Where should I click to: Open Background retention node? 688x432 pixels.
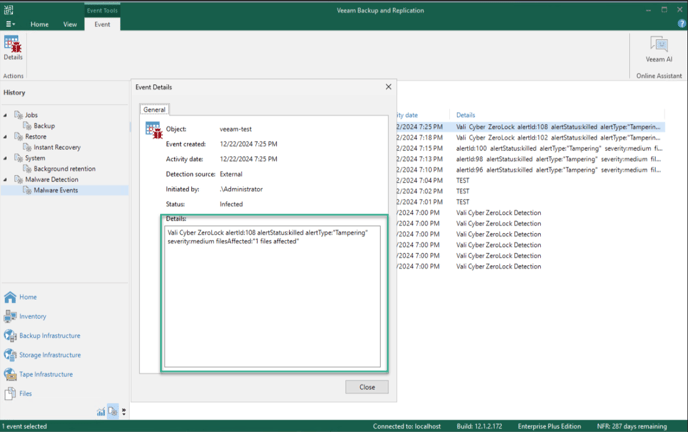[64, 169]
